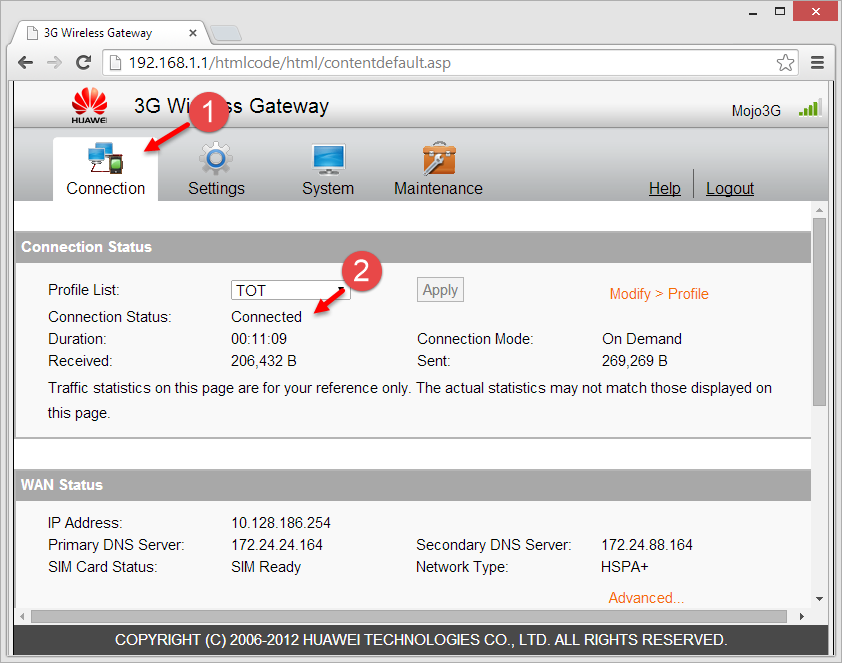
Task: Click the address bar URL field
Action: 450,63
